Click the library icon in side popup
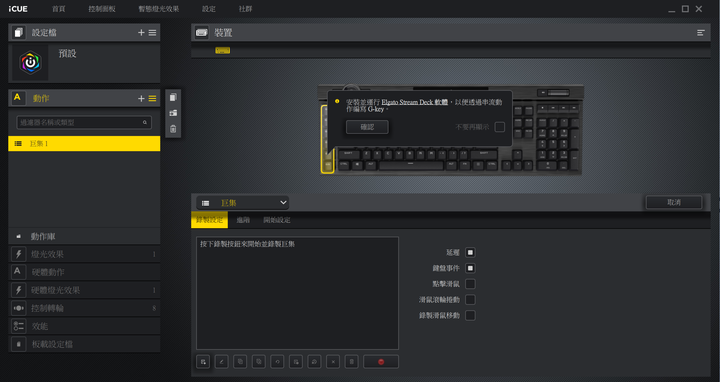This screenshot has height=382, width=720. pos(173,113)
